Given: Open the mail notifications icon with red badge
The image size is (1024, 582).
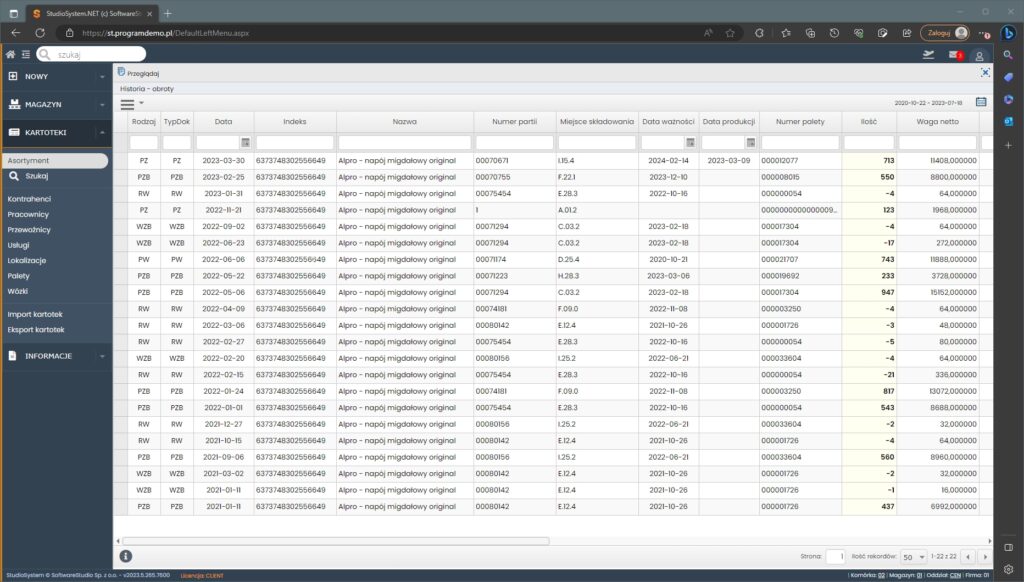Looking at the screenshot, I should click(955, 54).
